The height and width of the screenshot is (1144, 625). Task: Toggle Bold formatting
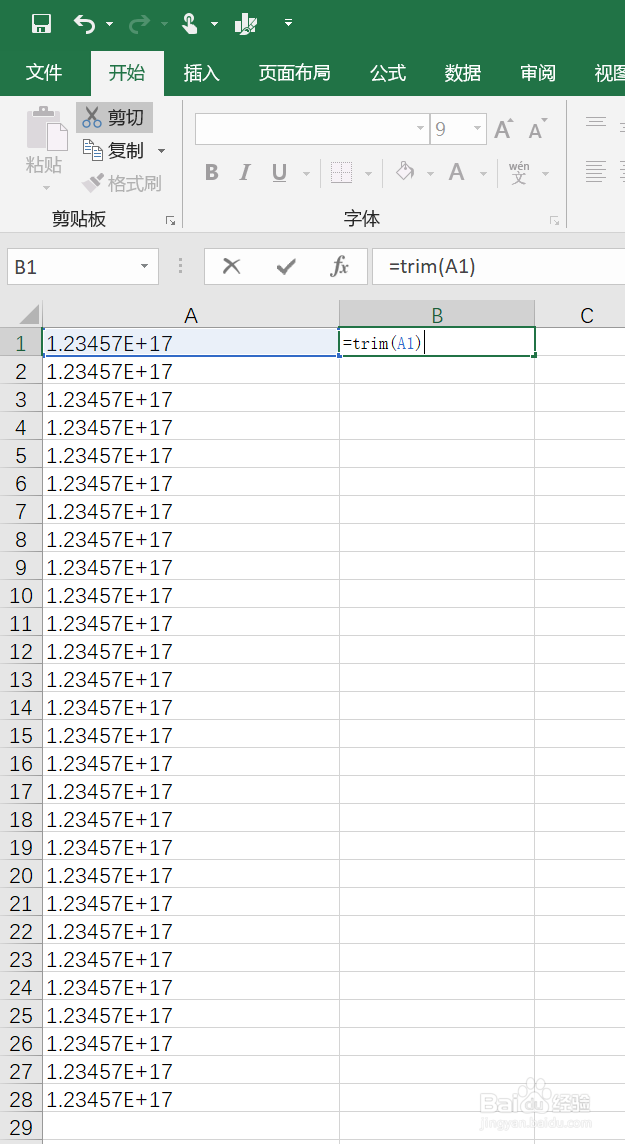pos(211,173)
